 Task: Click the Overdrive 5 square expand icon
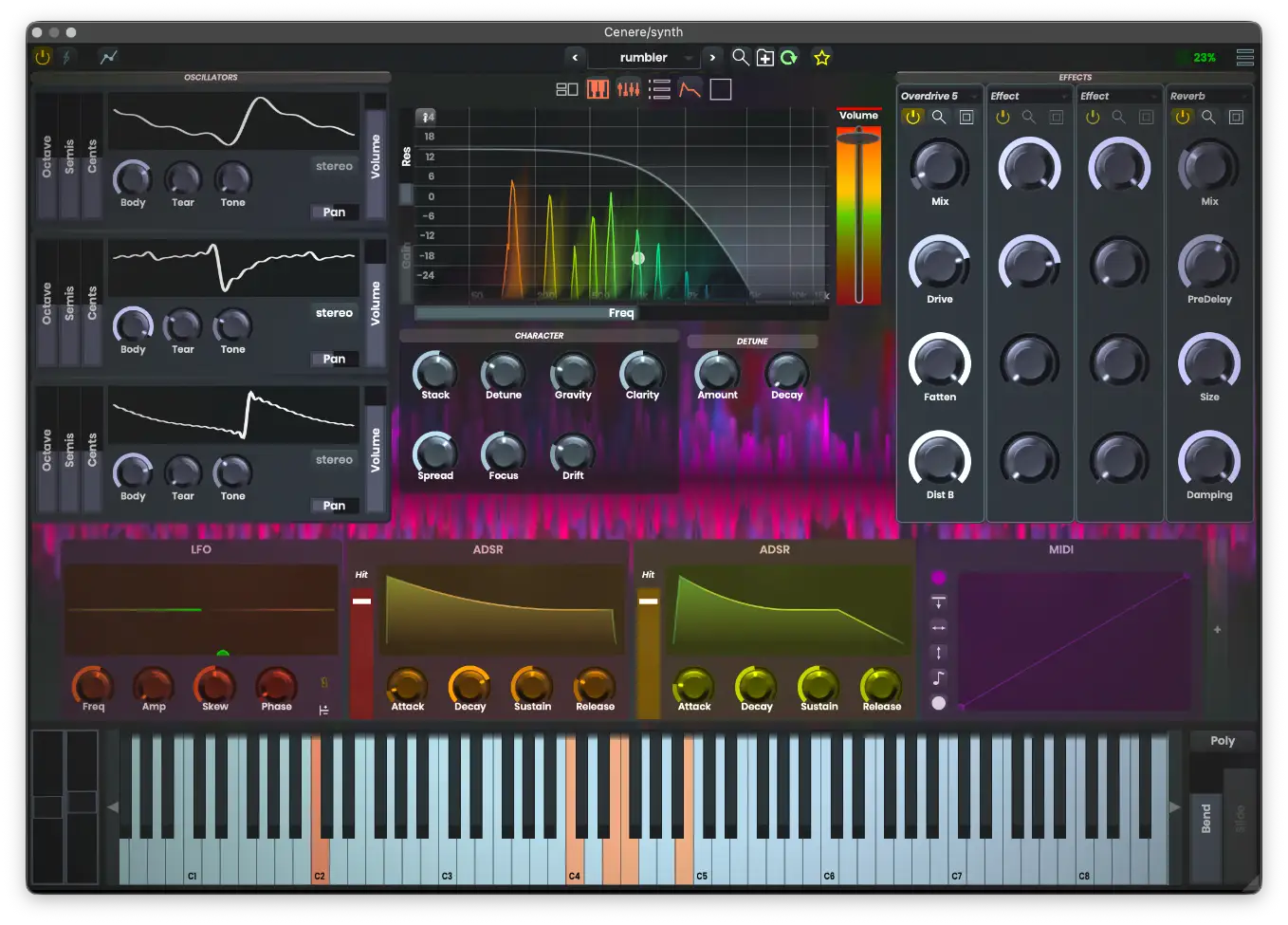coord(966,117)
